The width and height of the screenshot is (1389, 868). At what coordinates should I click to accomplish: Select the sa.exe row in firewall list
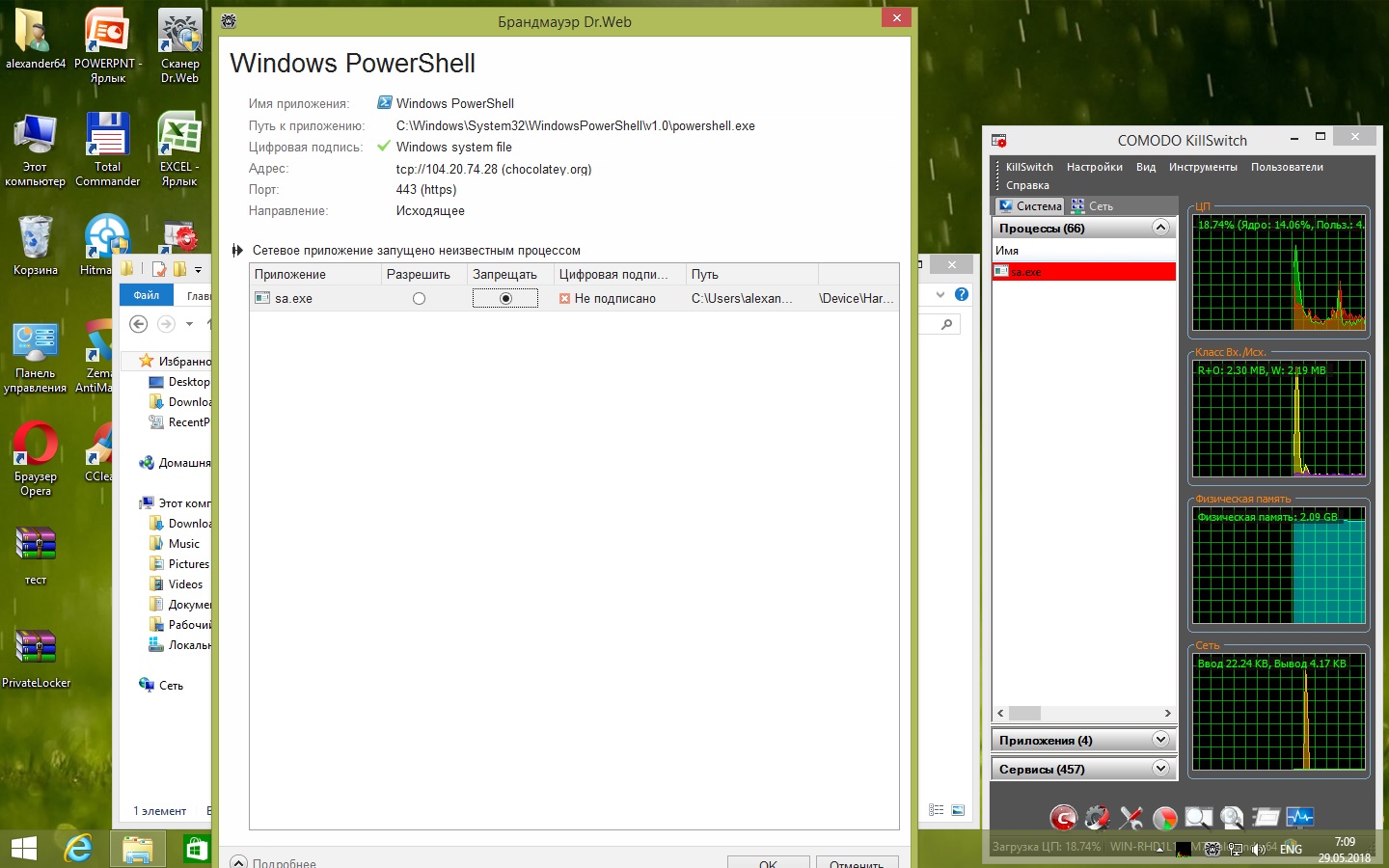tap(574, 299)
